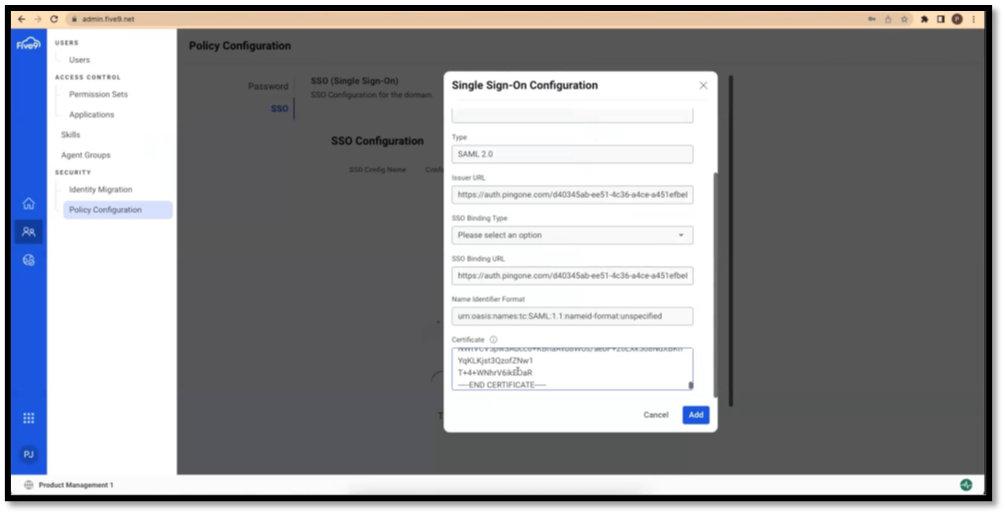
Task: Select Users in the sidebar
Action: point(79,60)
